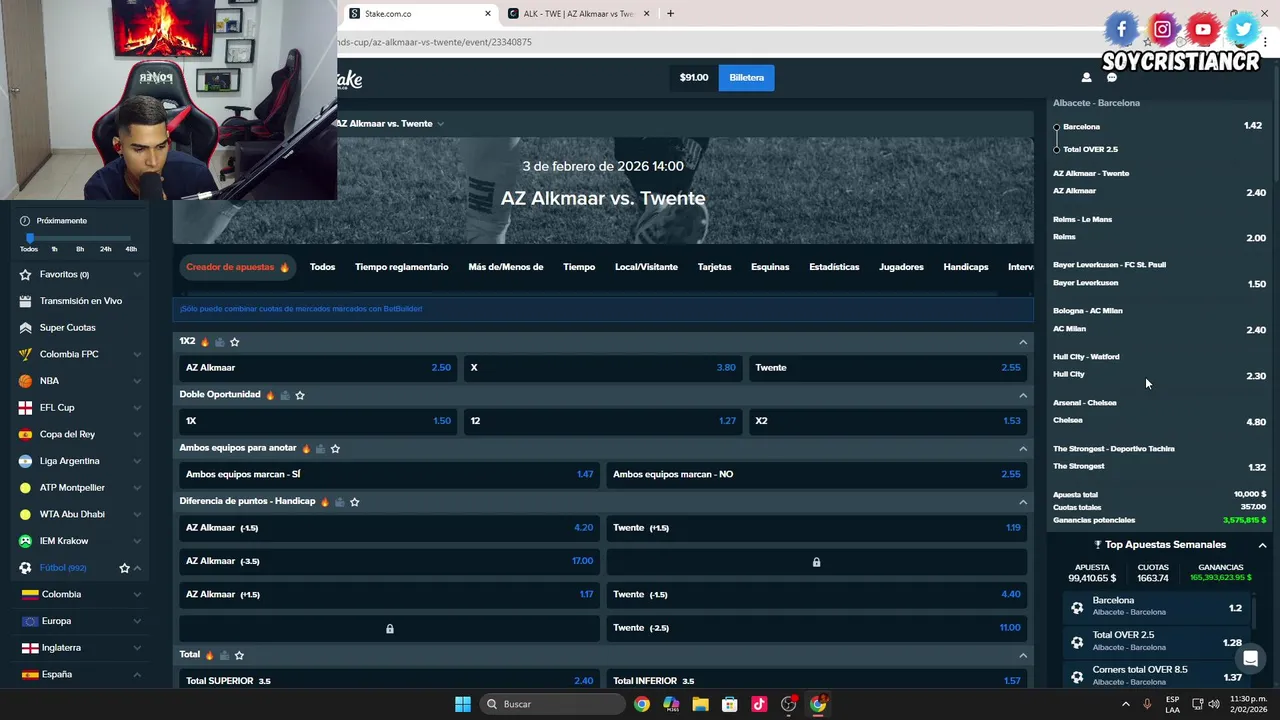Open the Instagram icon in overlay

pyautogui.click(x=1162, y=29)
